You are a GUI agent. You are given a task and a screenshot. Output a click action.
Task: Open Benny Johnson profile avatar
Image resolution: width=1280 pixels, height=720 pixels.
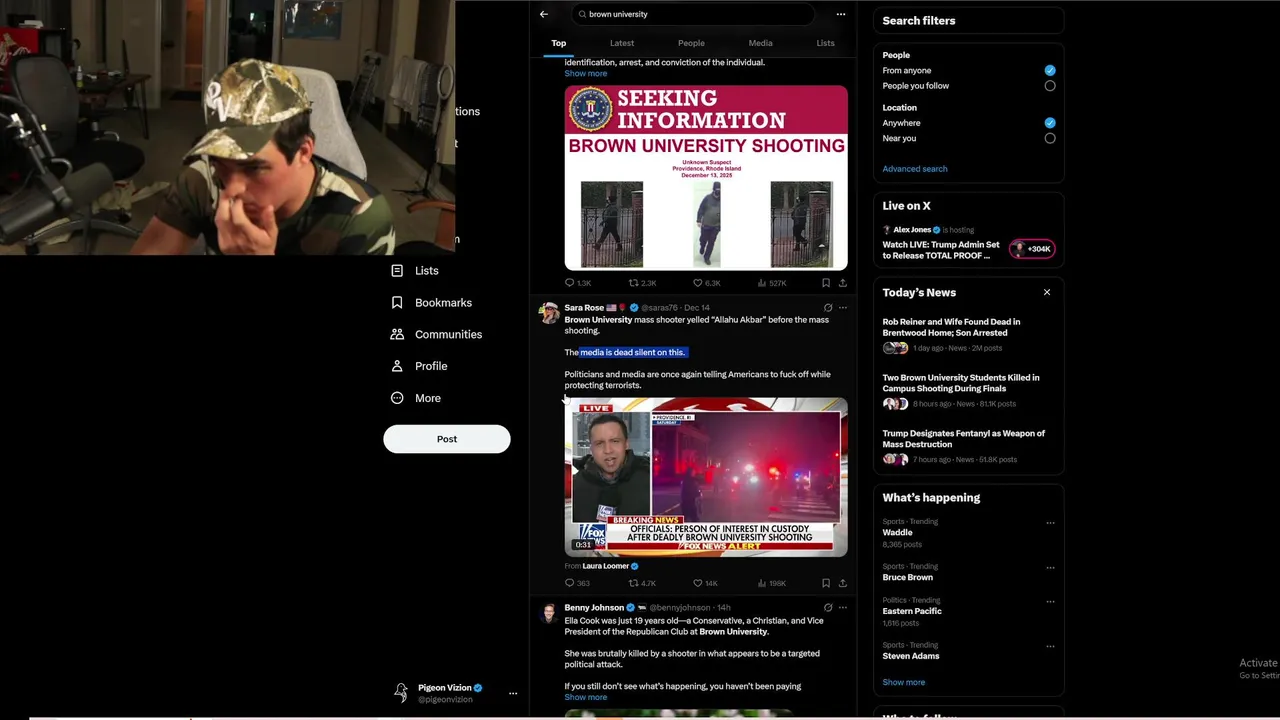[548, 613]
